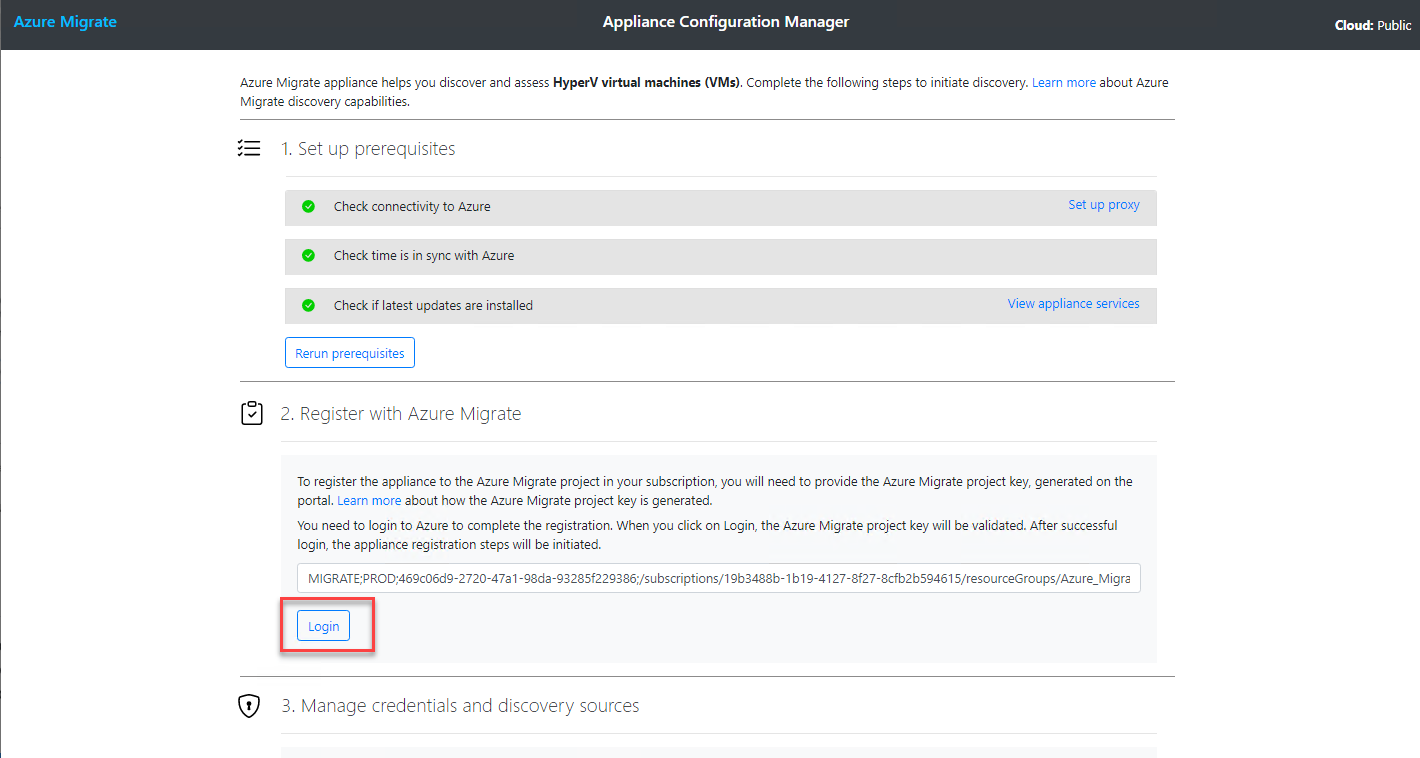This screenshot has width=1420, height=758.
Task: Focus the Azure Migrate project key field
Action: pos(719,578)
